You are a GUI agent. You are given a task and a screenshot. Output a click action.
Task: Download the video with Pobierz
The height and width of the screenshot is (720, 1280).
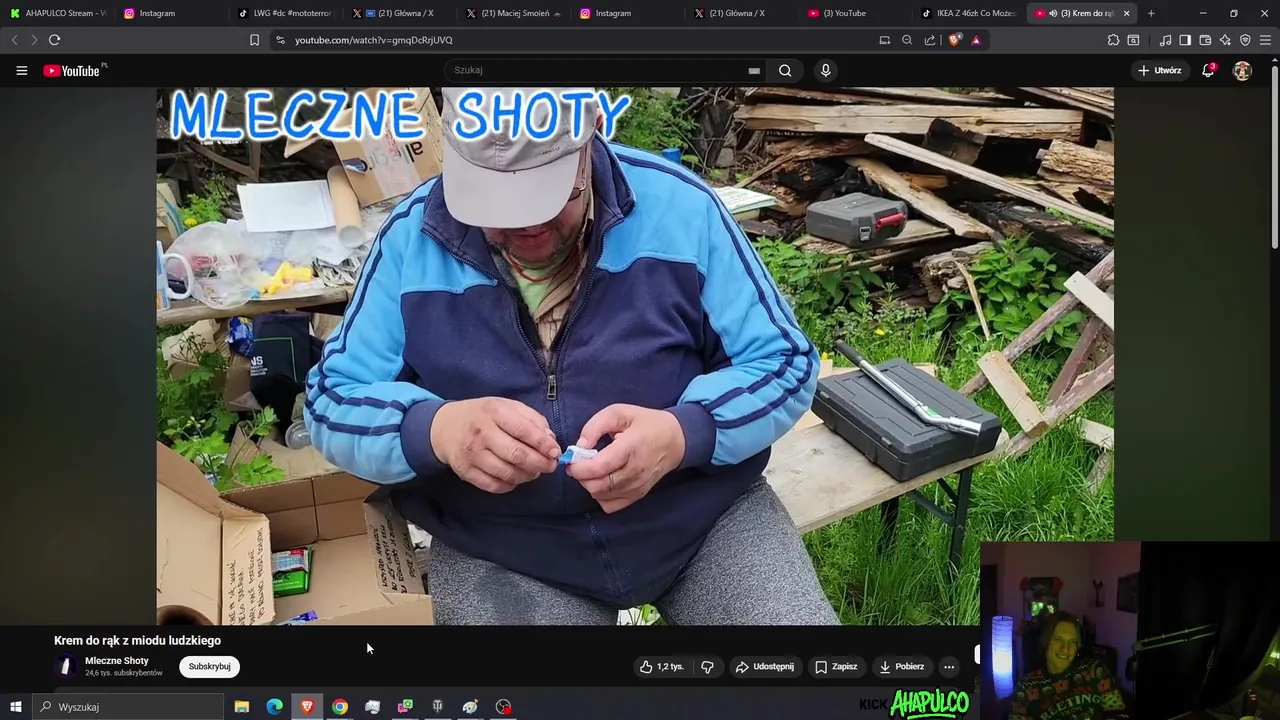[x=902, y=667]
